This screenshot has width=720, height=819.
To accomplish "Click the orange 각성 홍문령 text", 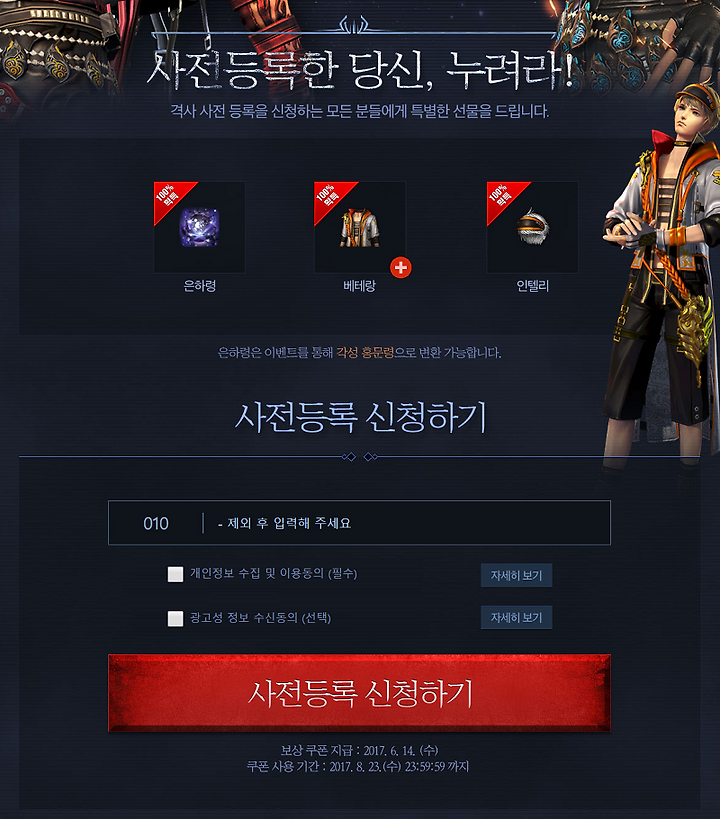I will 365,353.
